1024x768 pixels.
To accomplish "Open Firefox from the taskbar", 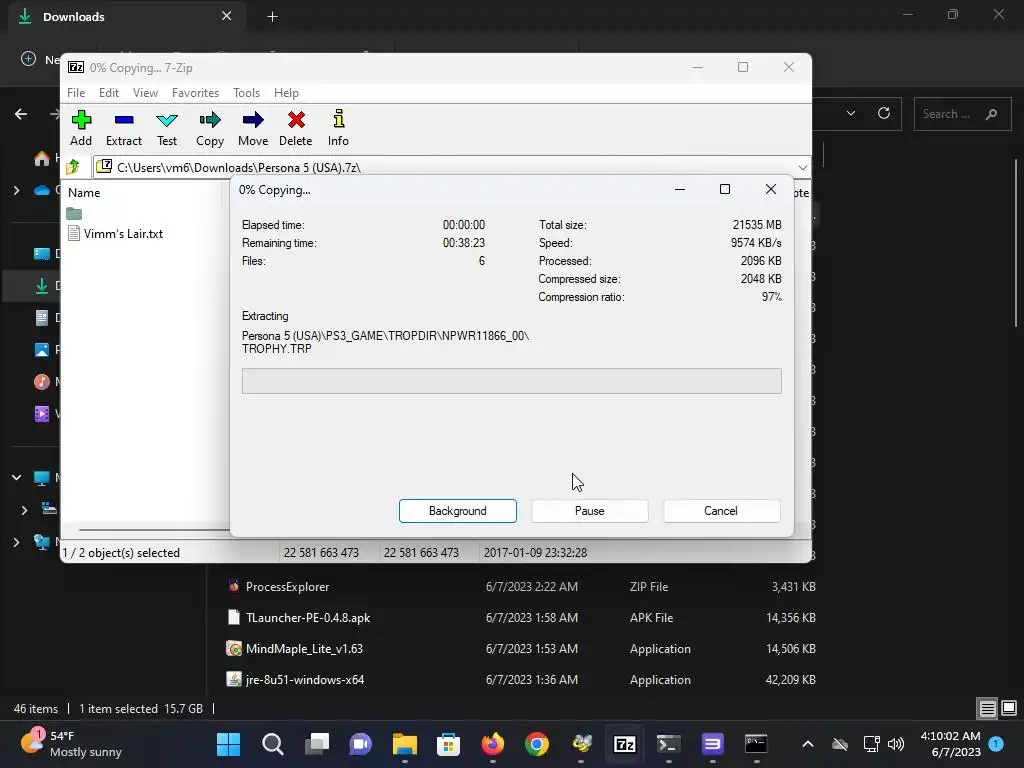I will click(x=492, y=744).
